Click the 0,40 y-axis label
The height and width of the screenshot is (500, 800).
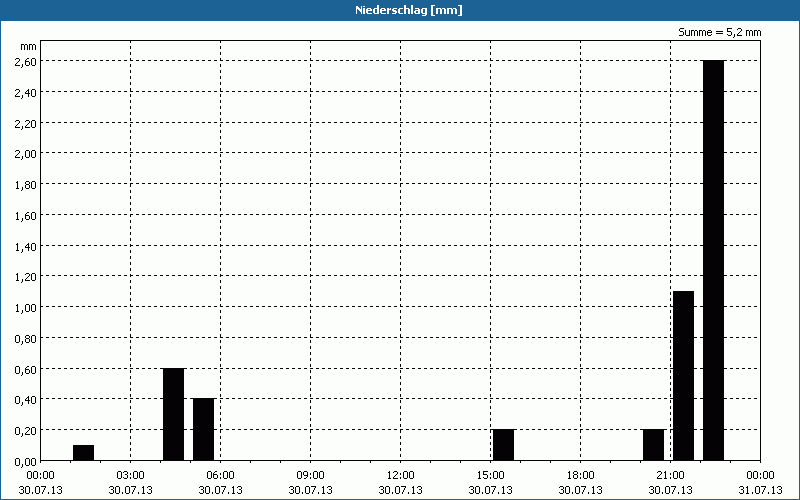26,400
